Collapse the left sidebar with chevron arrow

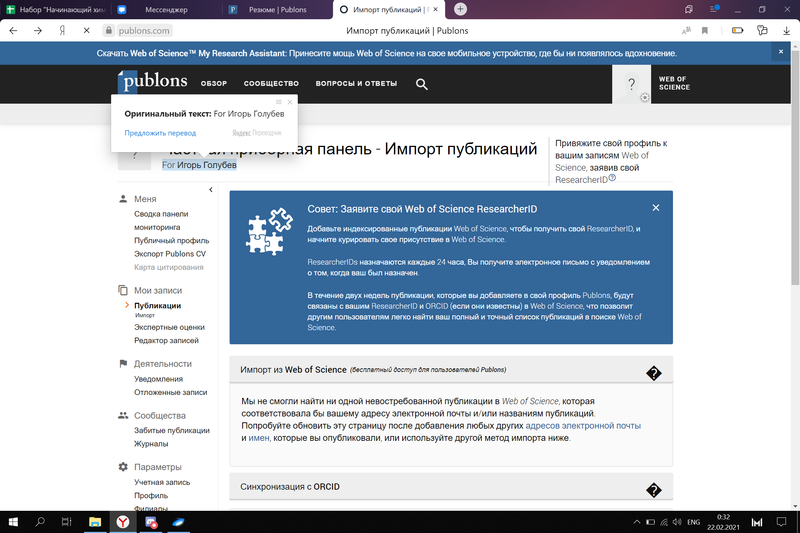point(211,190)
